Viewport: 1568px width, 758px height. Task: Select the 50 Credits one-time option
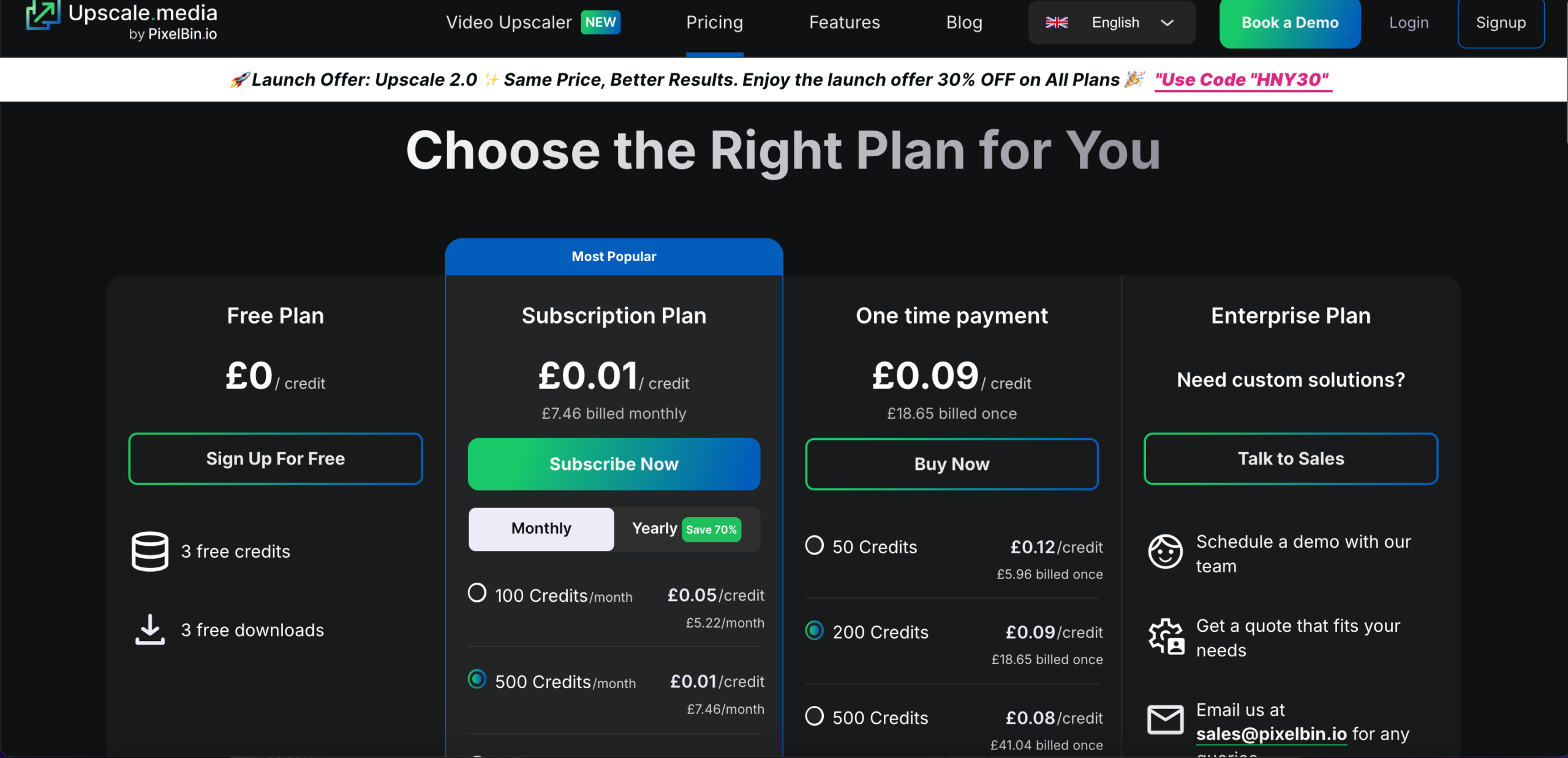(x=815, y=545)
